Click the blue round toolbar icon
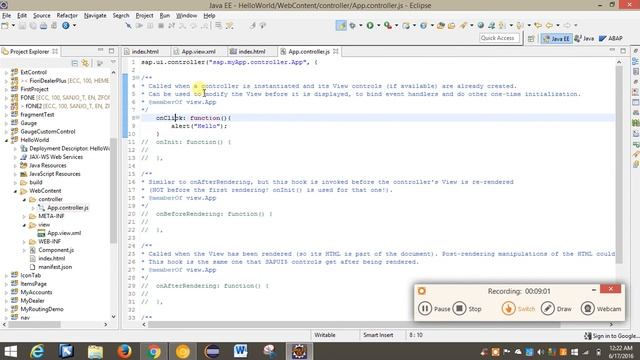This screenshot has width=640, height=360. [x=66, y=26]
